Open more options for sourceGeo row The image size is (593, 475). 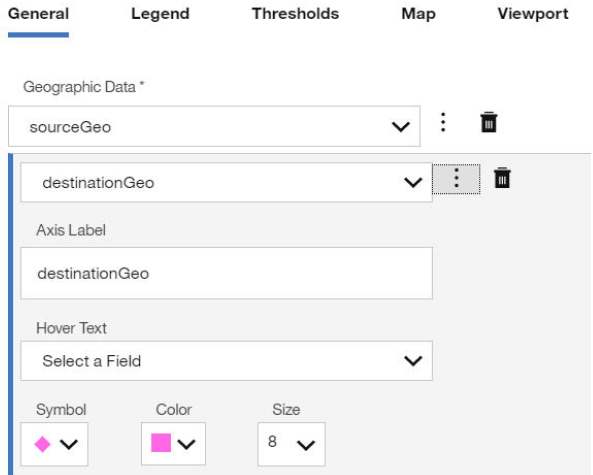443,123
